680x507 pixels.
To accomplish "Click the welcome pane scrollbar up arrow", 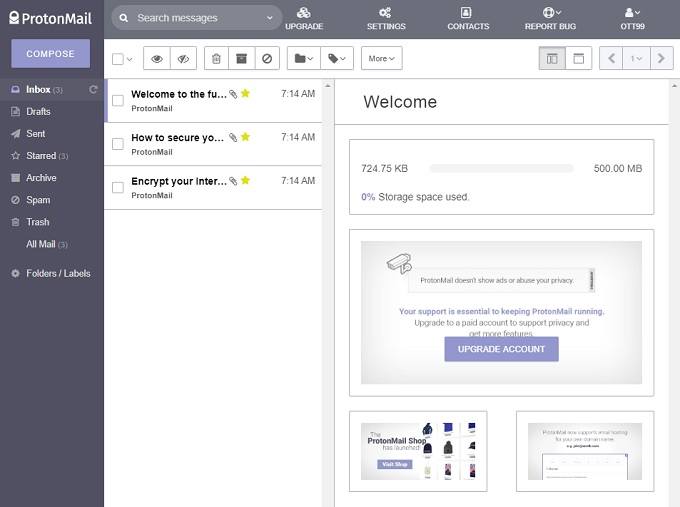I will pos(674,86).
